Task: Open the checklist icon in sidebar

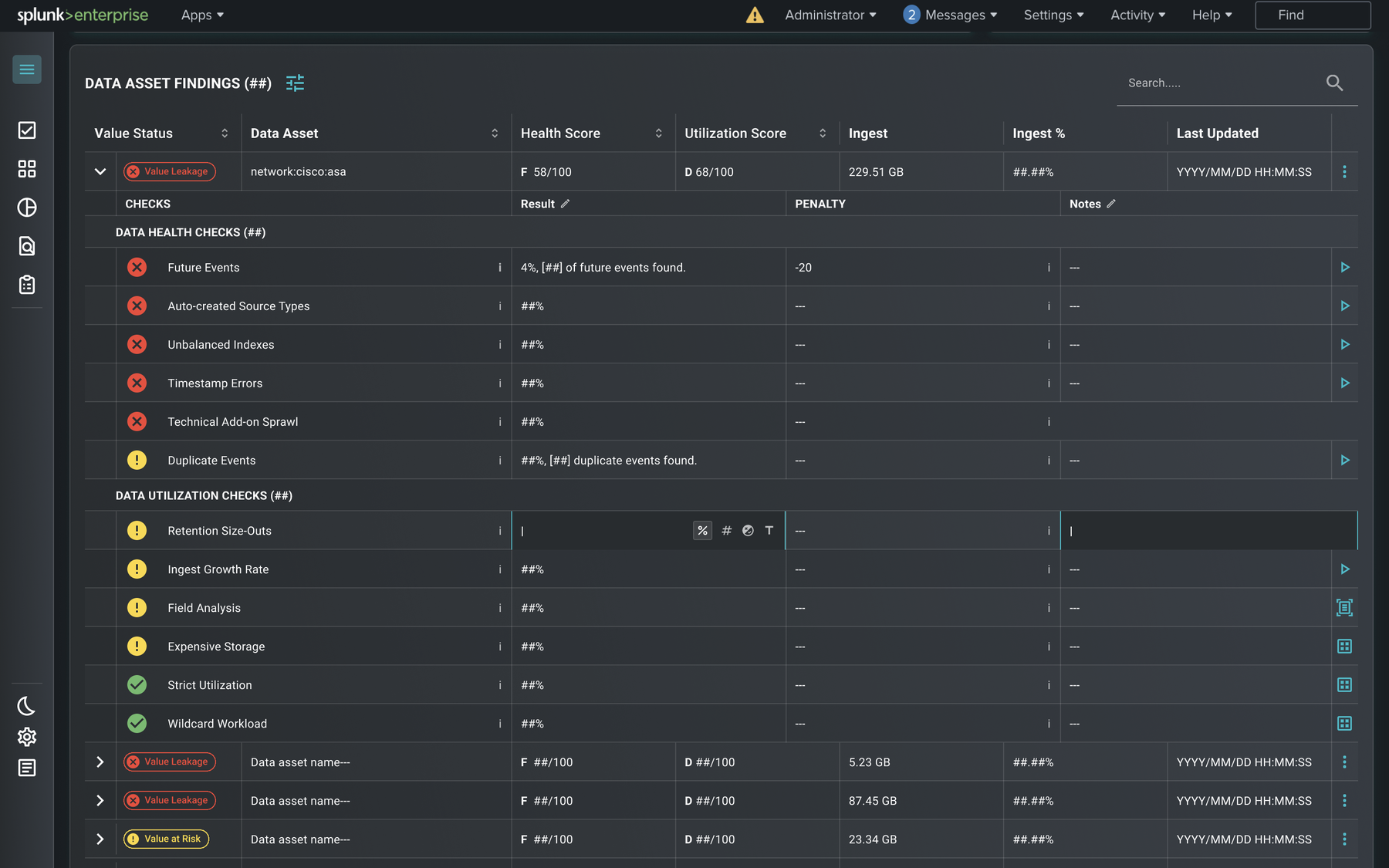Action: point(27,130)
